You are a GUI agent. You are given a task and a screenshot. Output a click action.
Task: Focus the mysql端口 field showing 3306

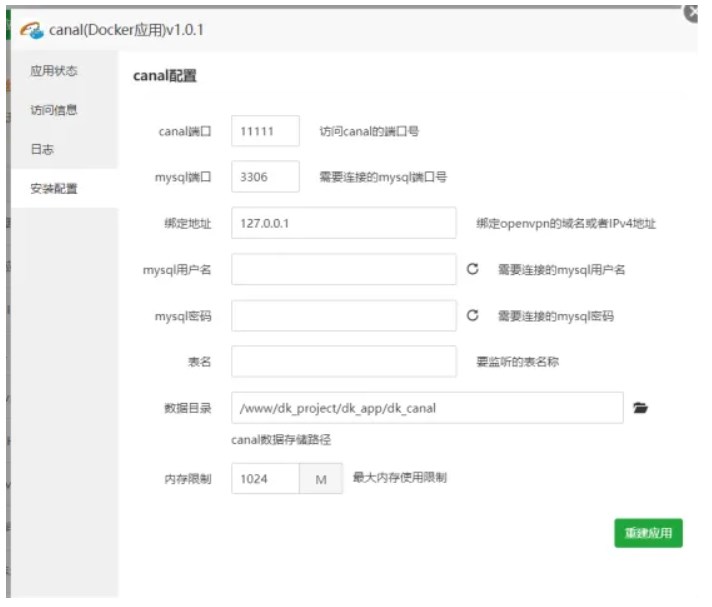point(265,177)
